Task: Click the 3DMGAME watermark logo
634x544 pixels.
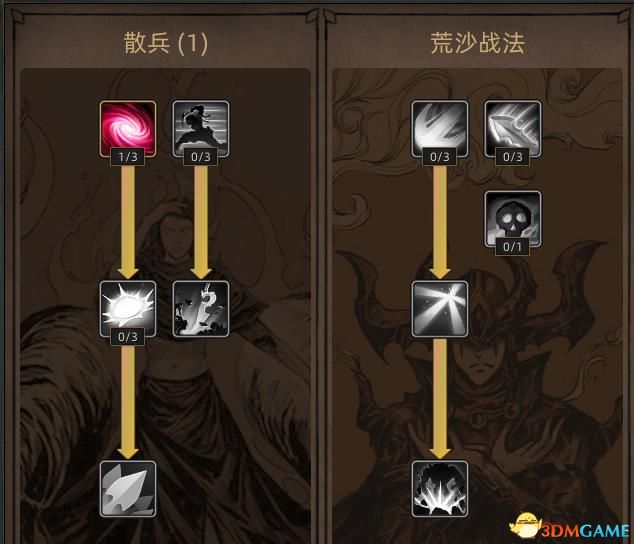Action: coord(570,527)
